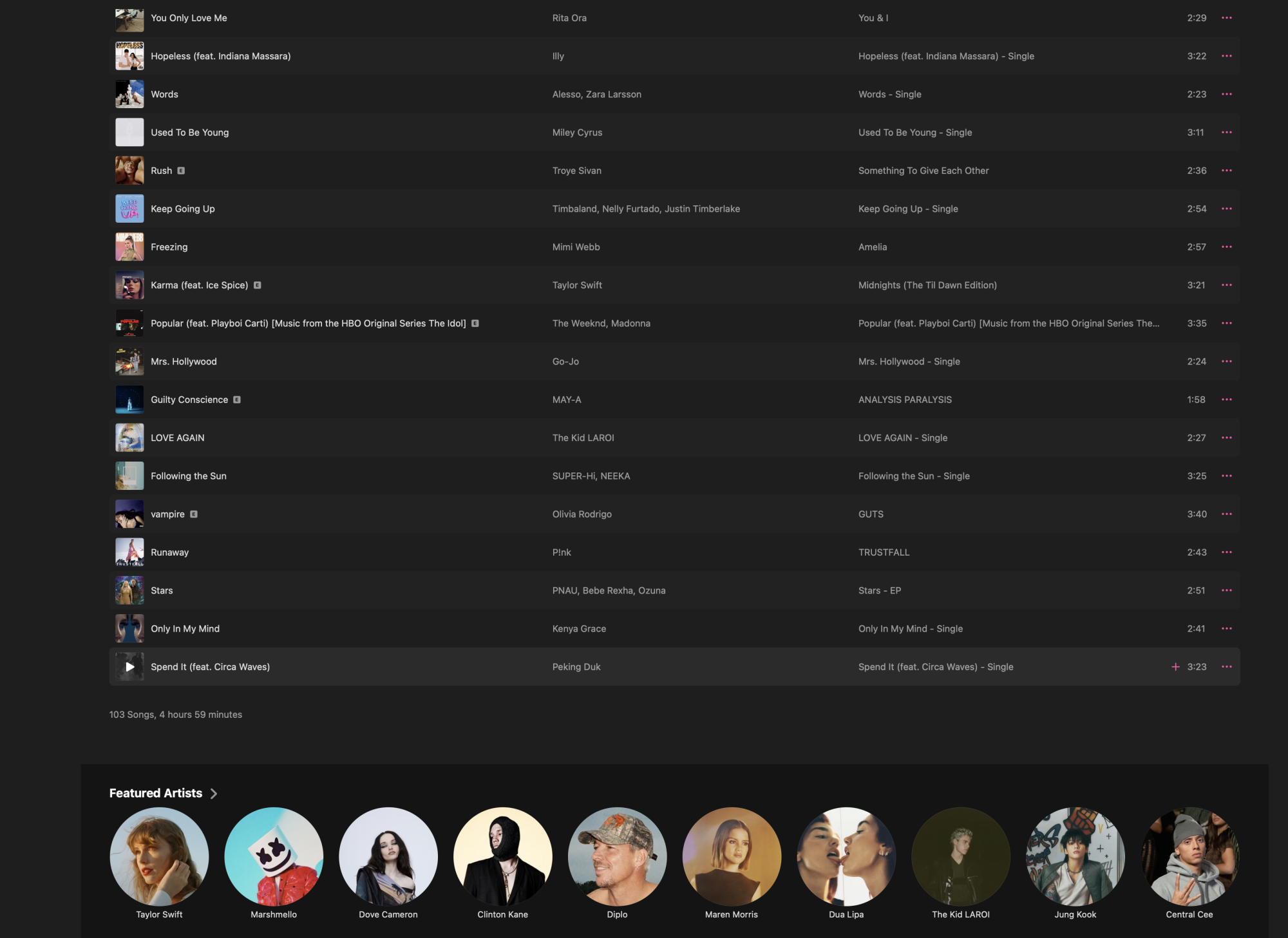Image resolution: width=1288 pixels, height=938 pixels.
Task: Open Clinton Kane artist portrait
Action: (x=503, y=857)
